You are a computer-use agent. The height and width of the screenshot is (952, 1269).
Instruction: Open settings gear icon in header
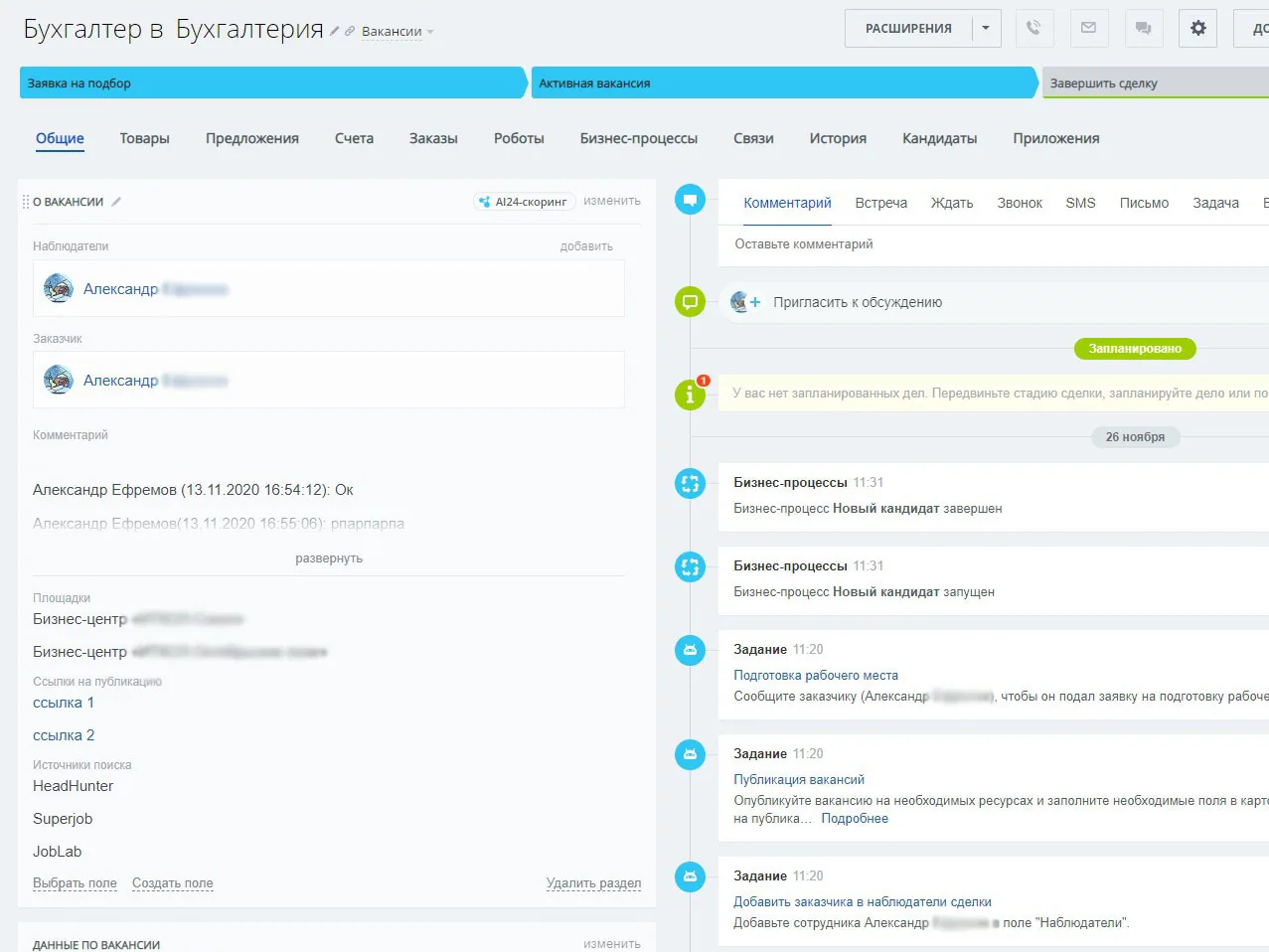[x=1197, y=28]
